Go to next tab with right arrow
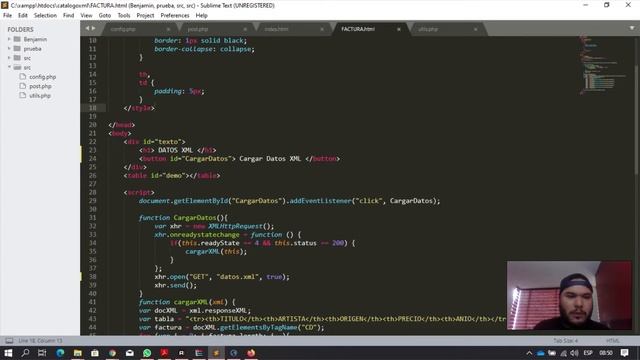 click(93, 28)
